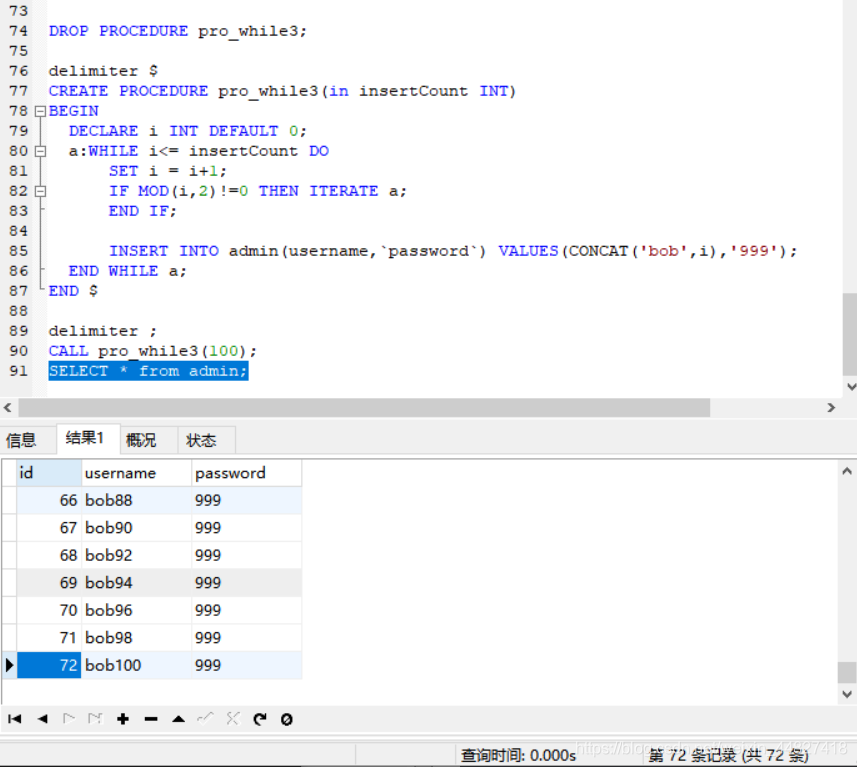Click id cell 66
Screen dimensions: 857x767
point(49,500)
